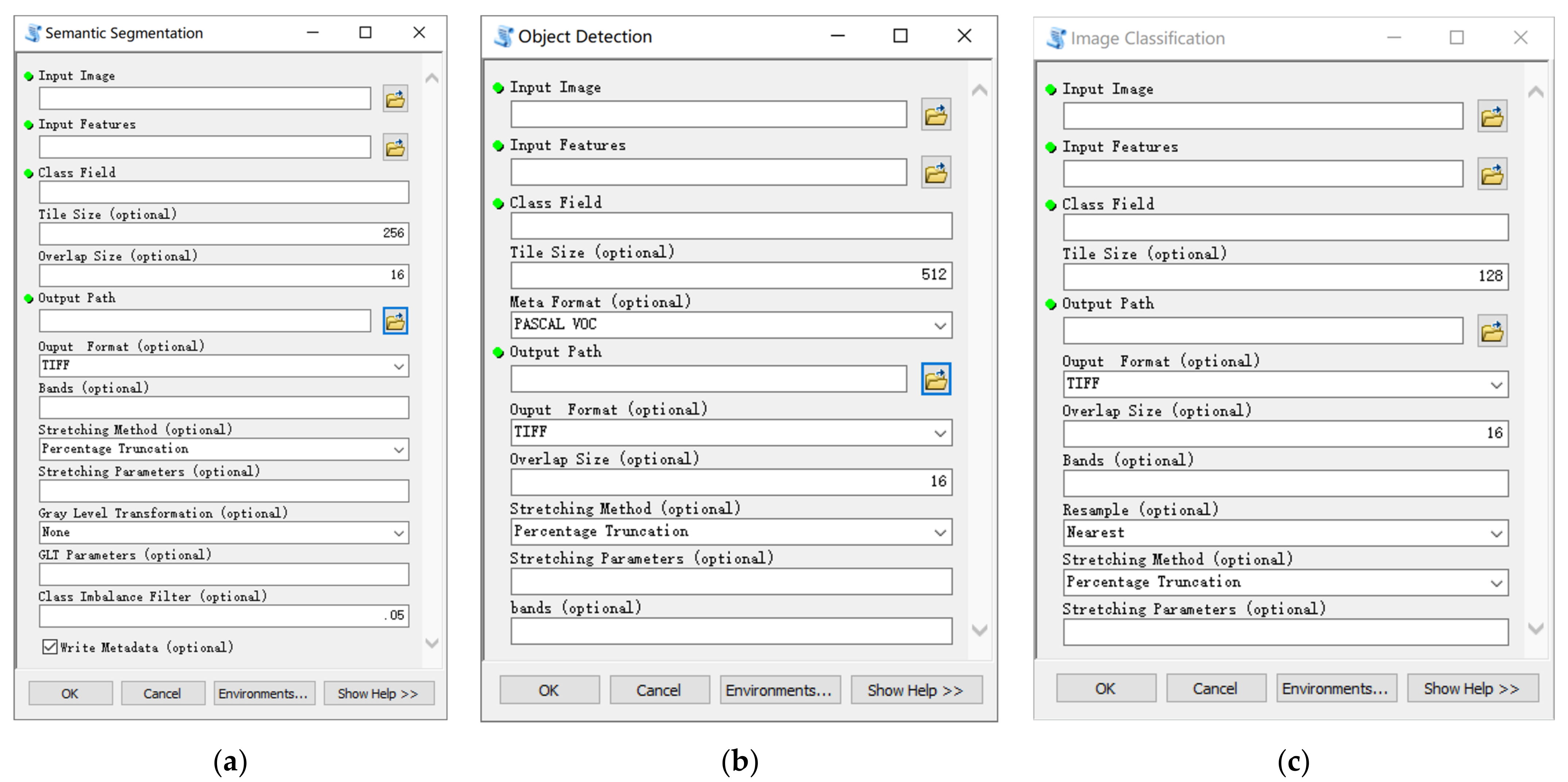Click Tile Size field in Image Classification
Screen dimensions: 1568x782
(x=1285, y=277)
